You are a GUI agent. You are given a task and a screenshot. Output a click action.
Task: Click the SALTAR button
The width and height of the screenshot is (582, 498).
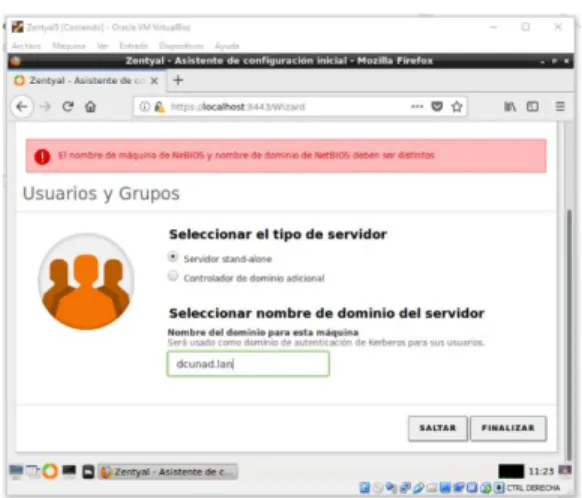click(438, 428)
